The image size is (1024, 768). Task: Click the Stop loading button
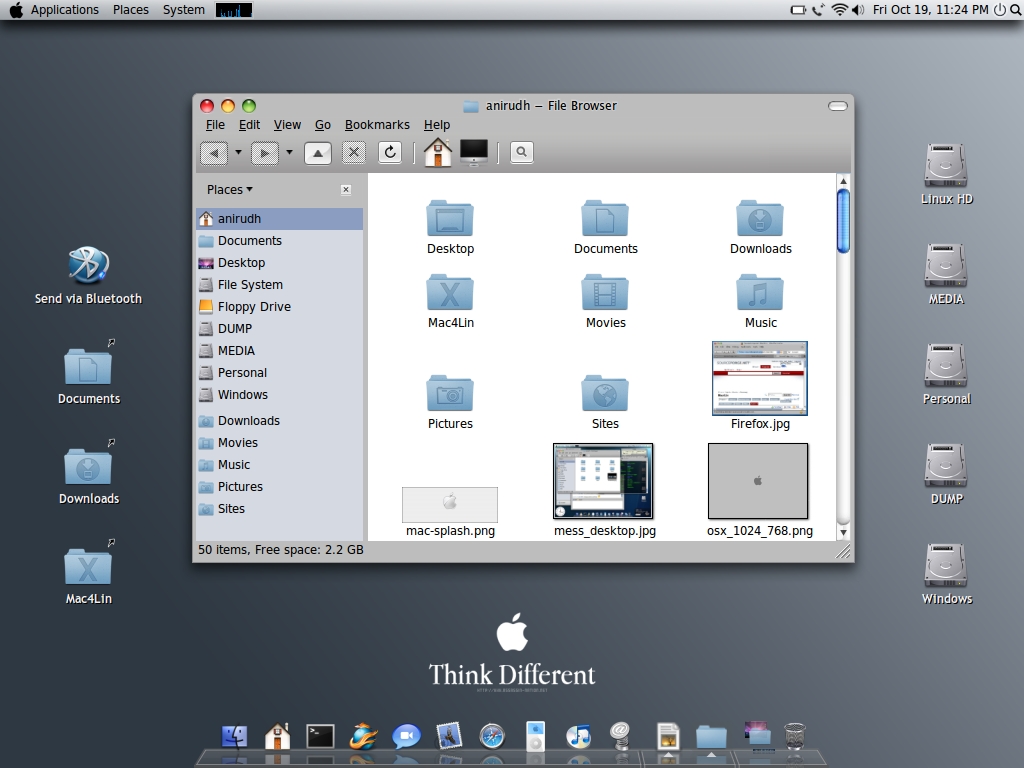pos(354,153)
